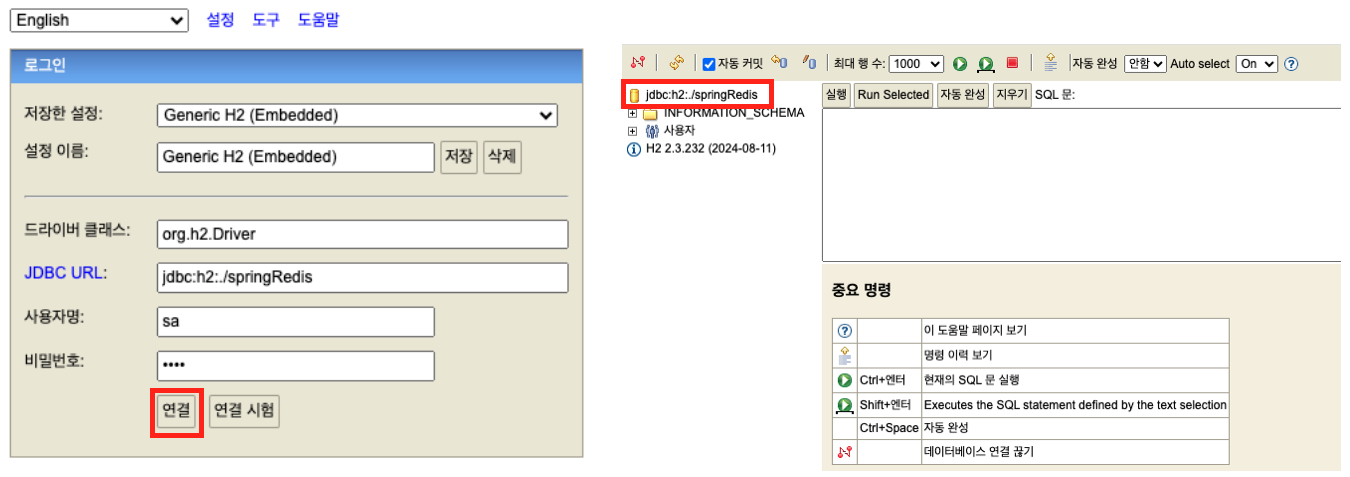Click the 자동 완성 button above editor

pos(962,94)
